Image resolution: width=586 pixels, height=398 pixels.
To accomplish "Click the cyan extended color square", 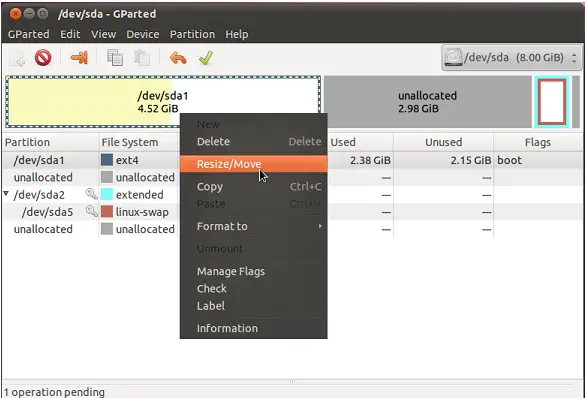I will (x=107, y=194).
